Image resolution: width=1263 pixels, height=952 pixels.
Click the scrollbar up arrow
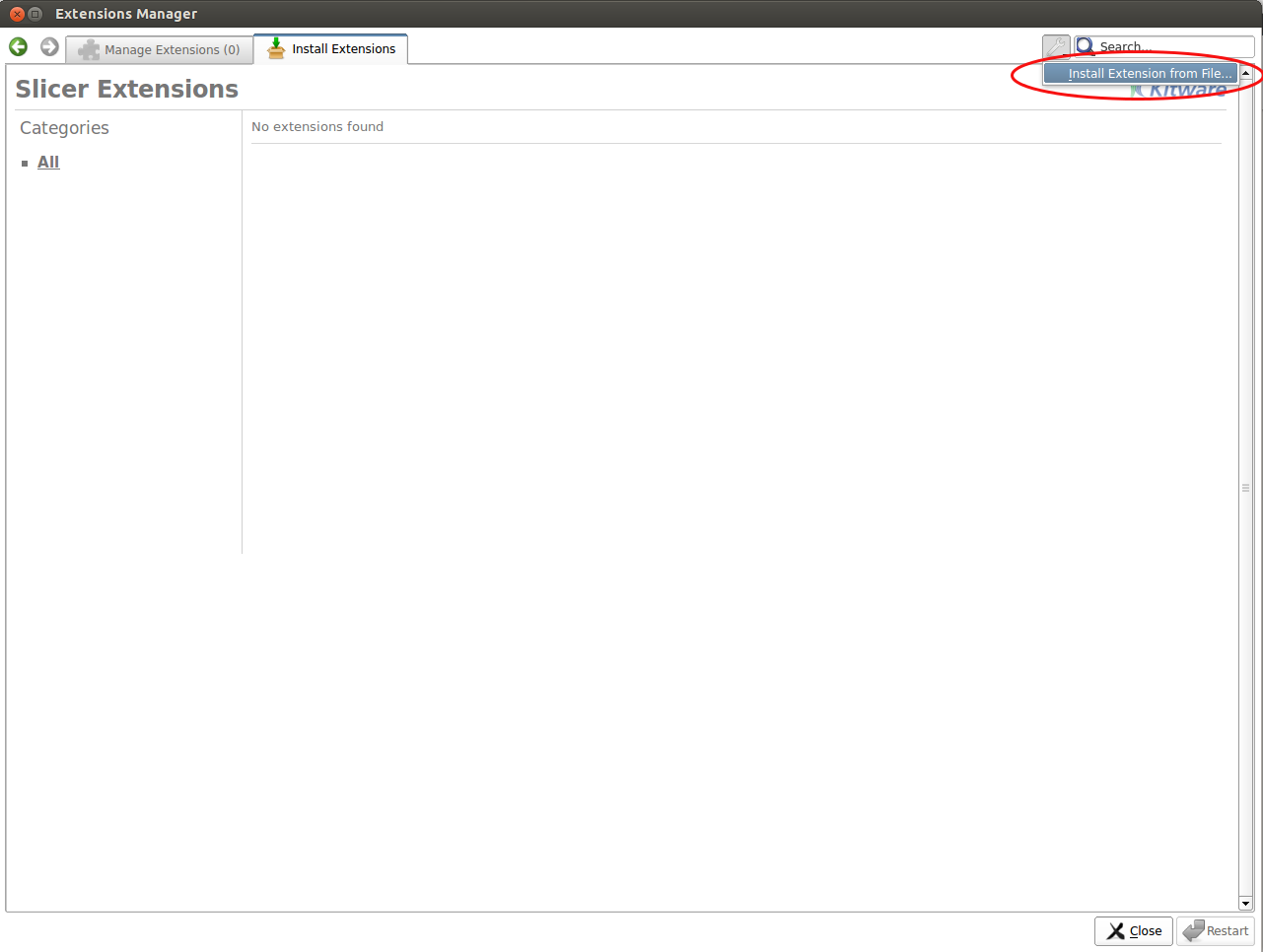(1245, 74)
